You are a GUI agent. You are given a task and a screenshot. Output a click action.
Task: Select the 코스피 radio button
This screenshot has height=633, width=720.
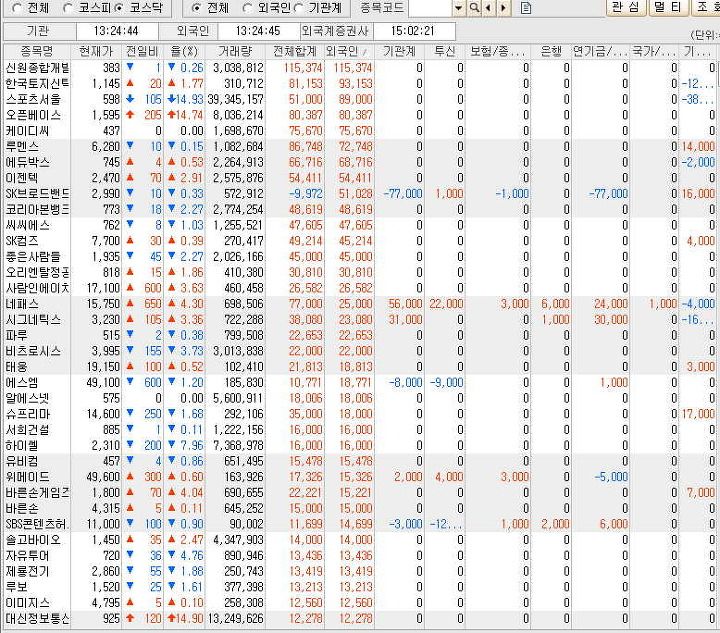tap(68, 8)
